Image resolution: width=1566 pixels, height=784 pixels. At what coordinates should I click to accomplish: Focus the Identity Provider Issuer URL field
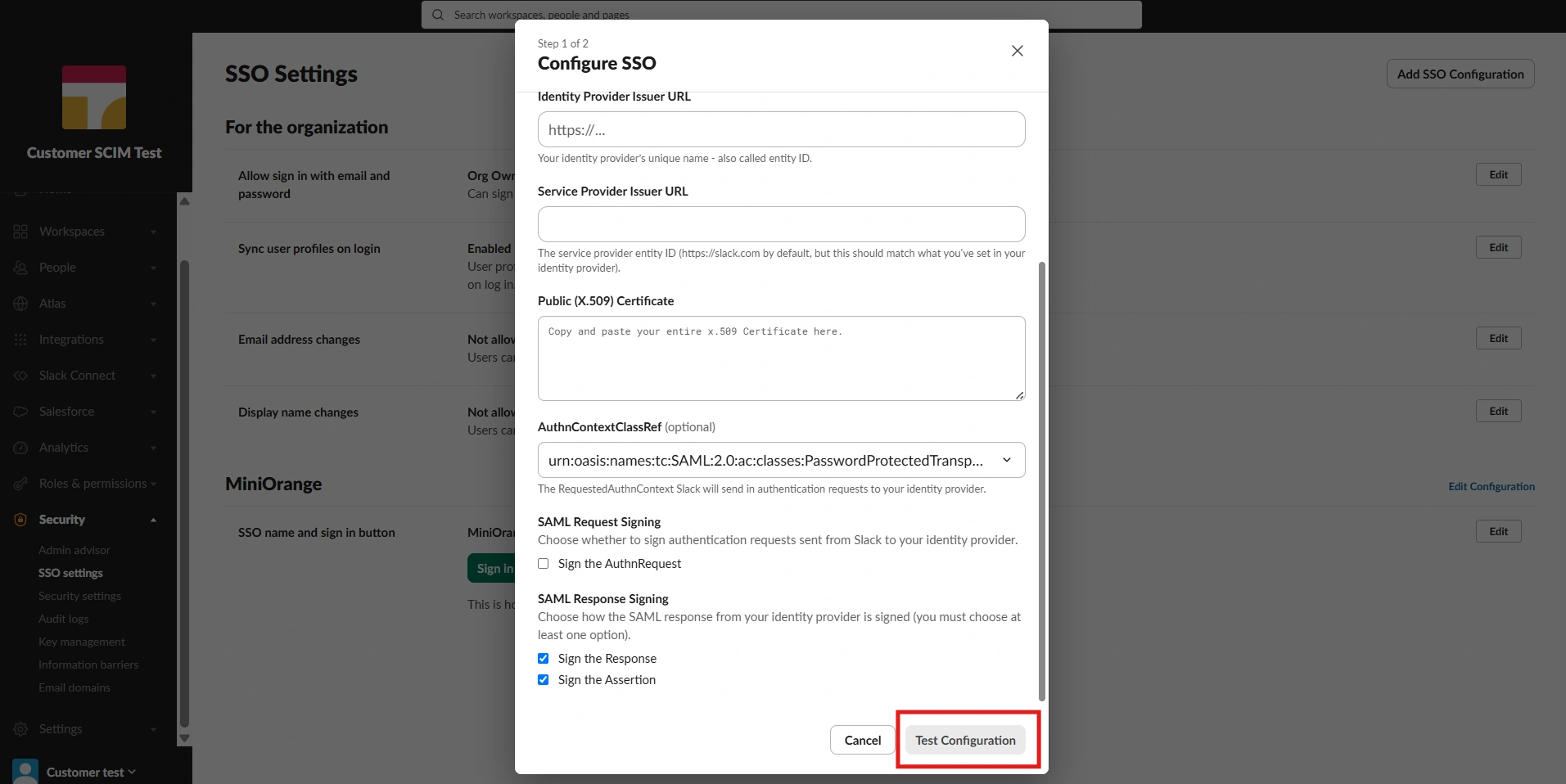tap(781, 129)
